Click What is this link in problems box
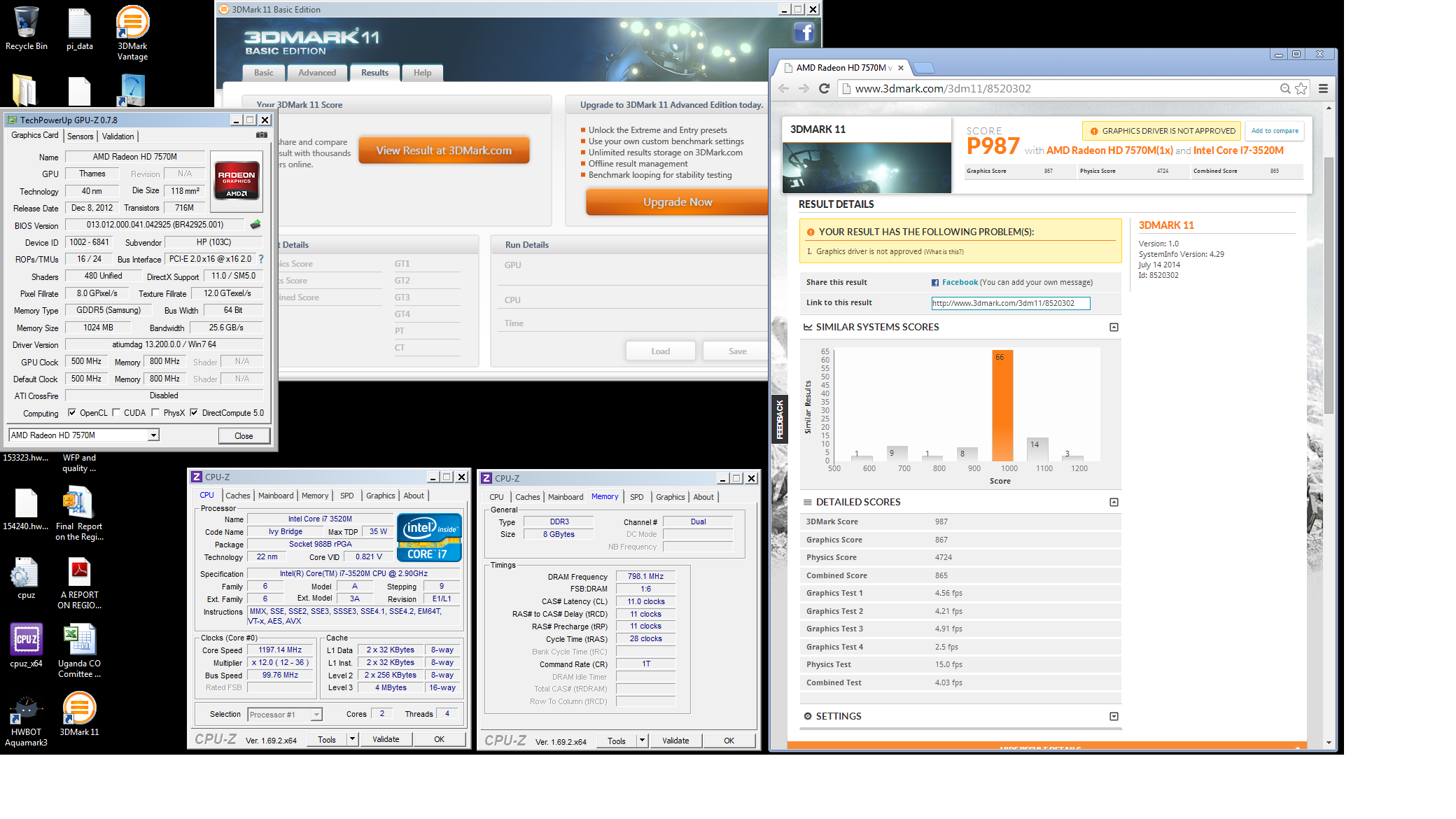The image size is (1456, 819). (x=944, y=252)
